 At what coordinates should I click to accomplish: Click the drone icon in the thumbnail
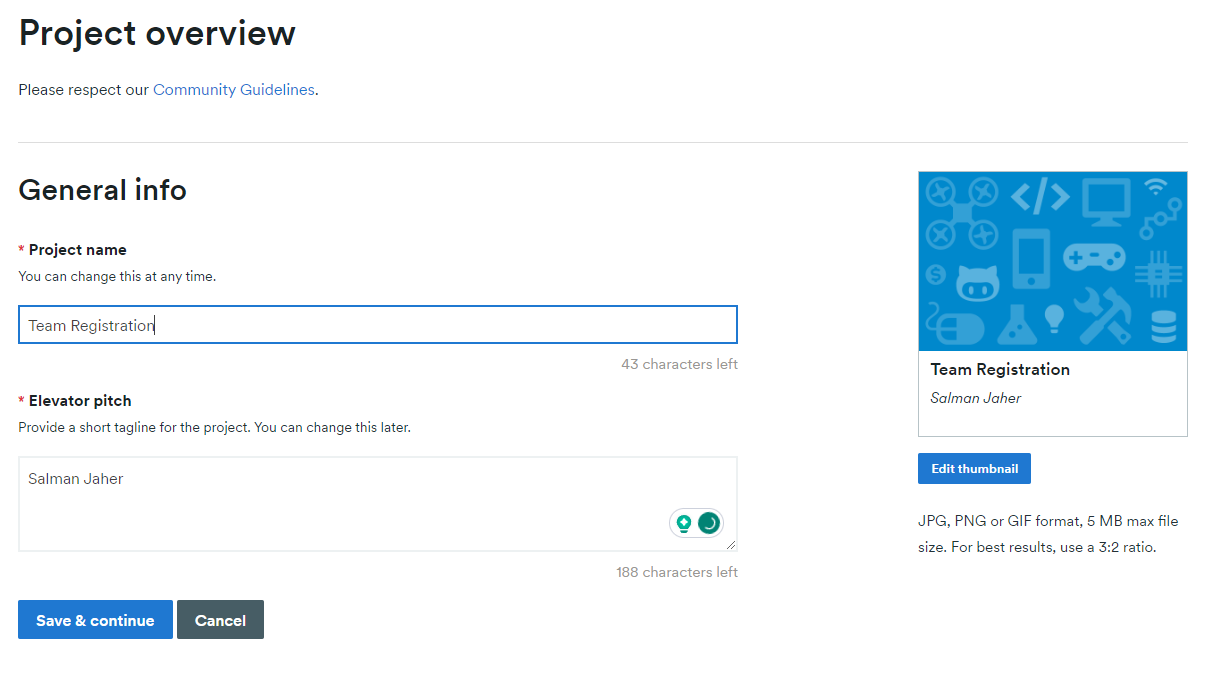(961, 211)
